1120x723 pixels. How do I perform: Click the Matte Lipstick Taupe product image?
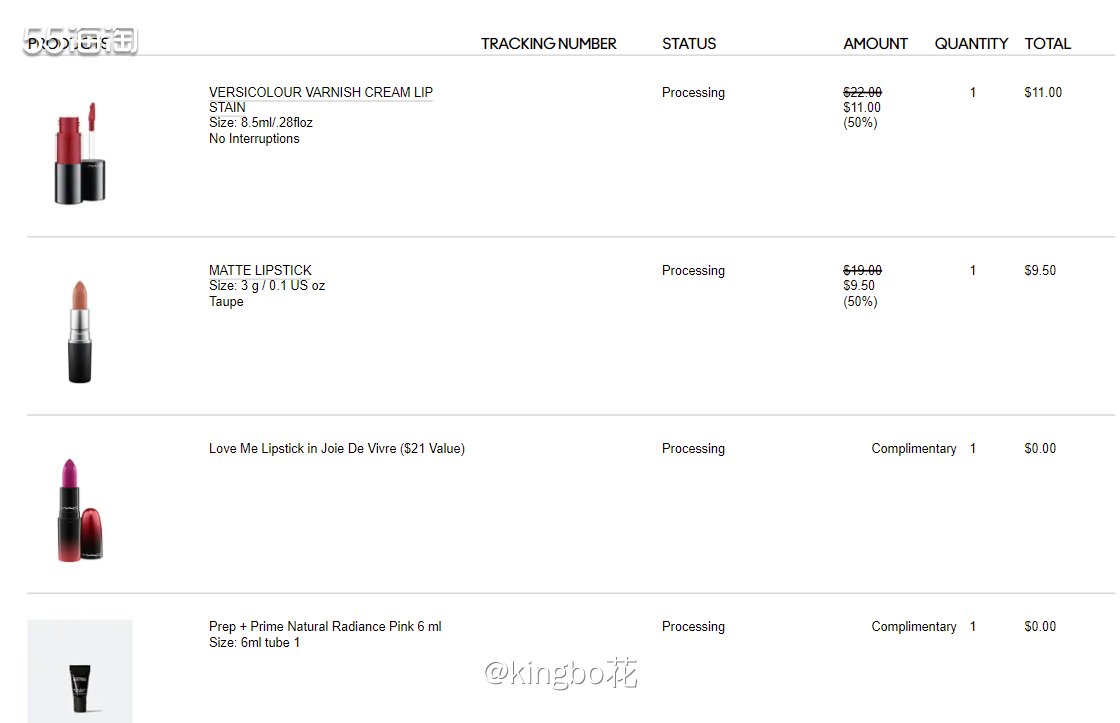click(x=80, y=331)
